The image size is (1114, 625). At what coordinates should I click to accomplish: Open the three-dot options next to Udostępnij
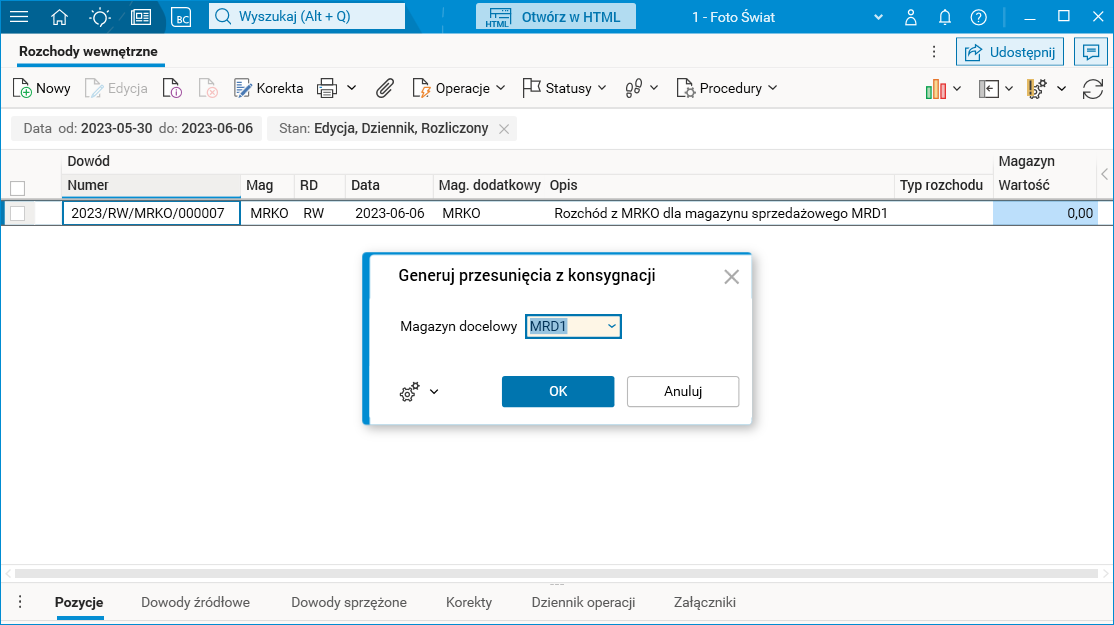tap(934, 52)
